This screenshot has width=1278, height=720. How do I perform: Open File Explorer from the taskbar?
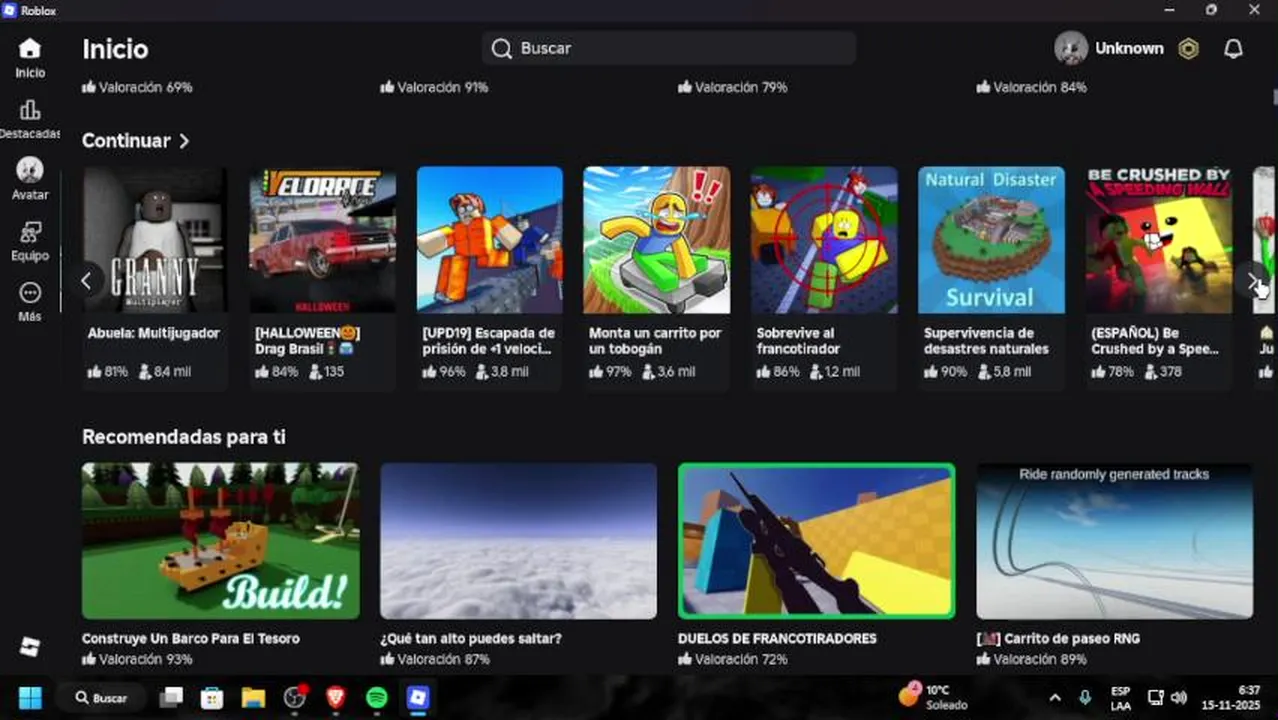click(253, 697)
